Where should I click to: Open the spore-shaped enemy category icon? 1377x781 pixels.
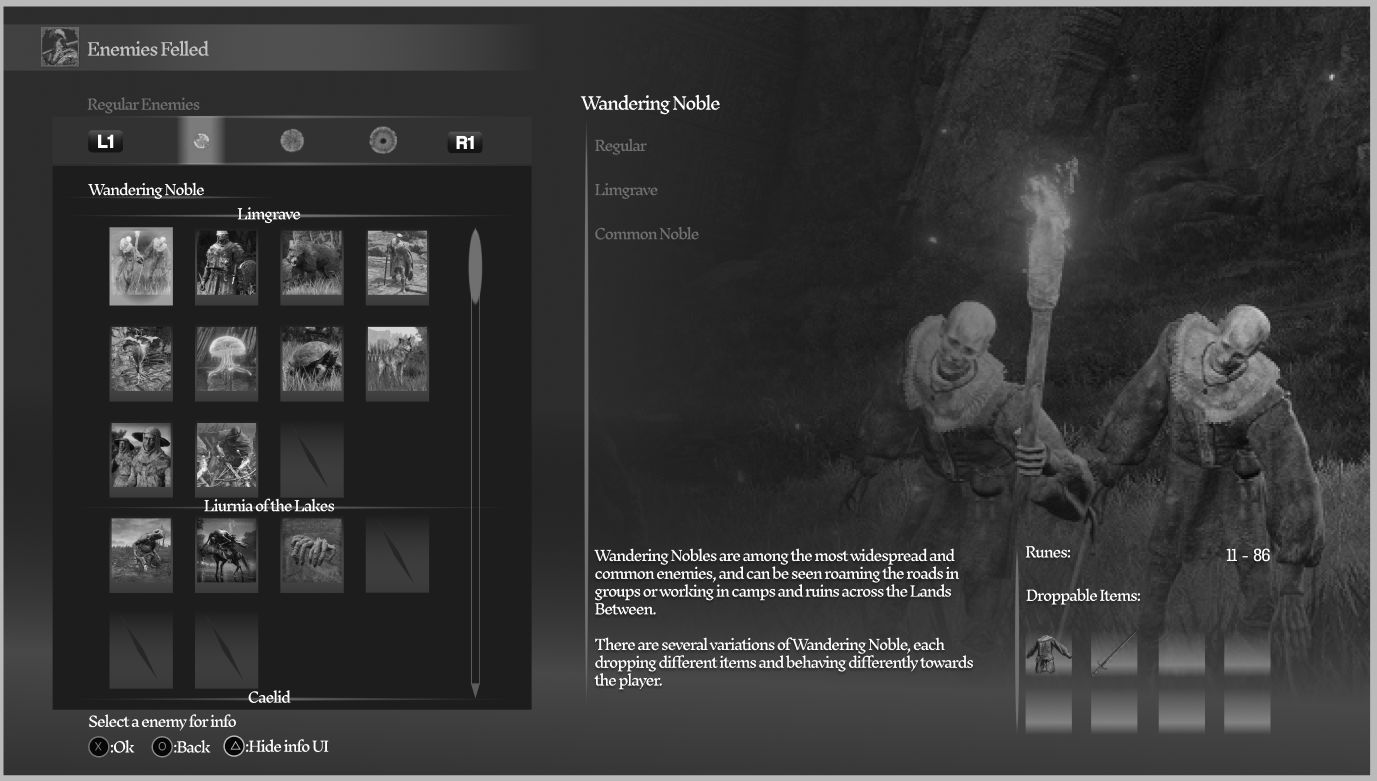coord(291,140)
